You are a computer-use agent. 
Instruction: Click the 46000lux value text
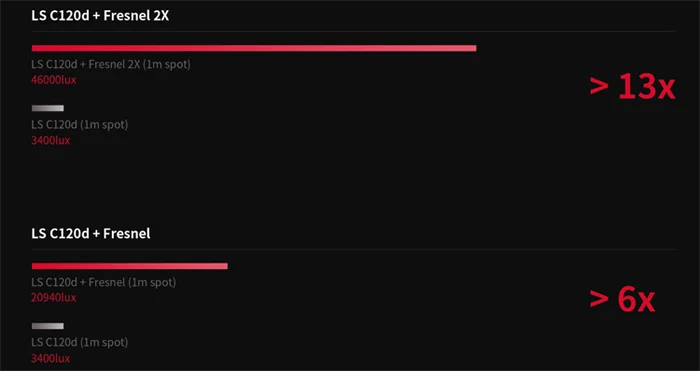tap(54, 80)
